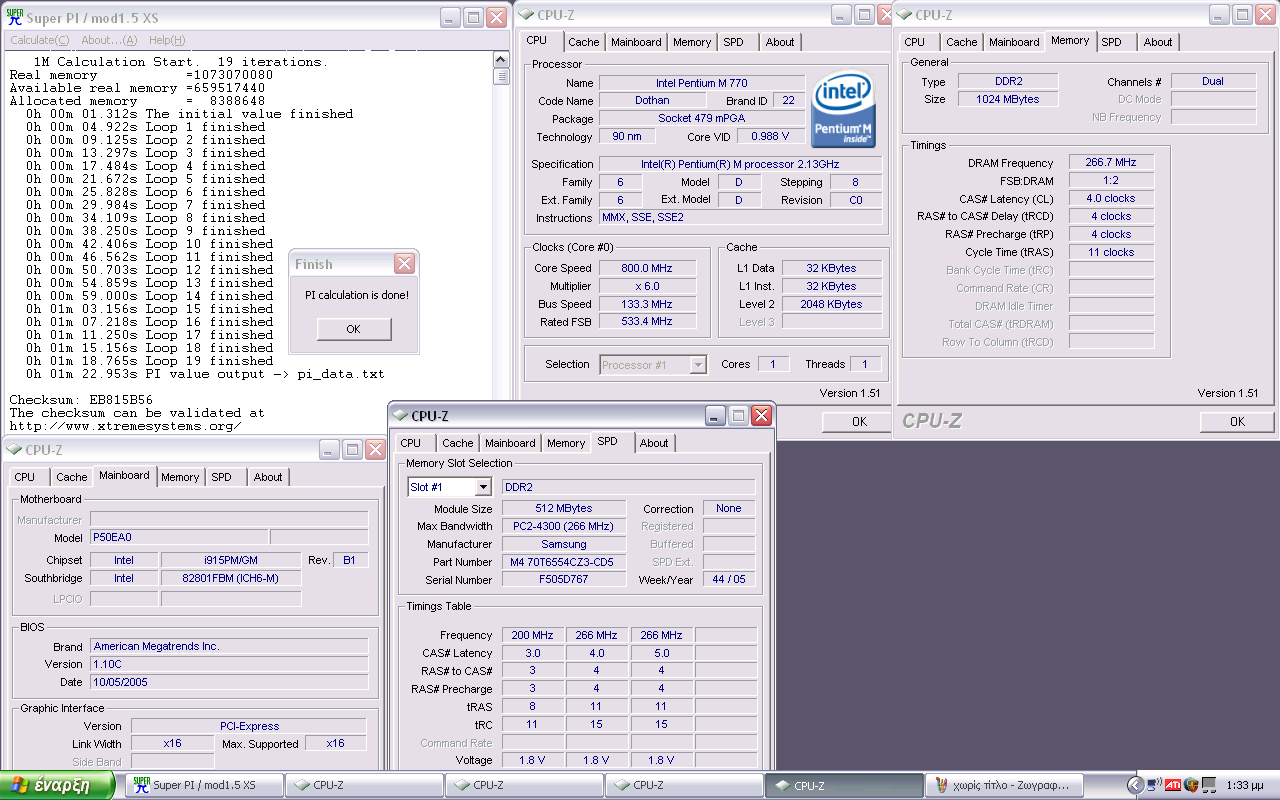Open SPD tab in CPU-Z Memory window

pos(1112,42)
